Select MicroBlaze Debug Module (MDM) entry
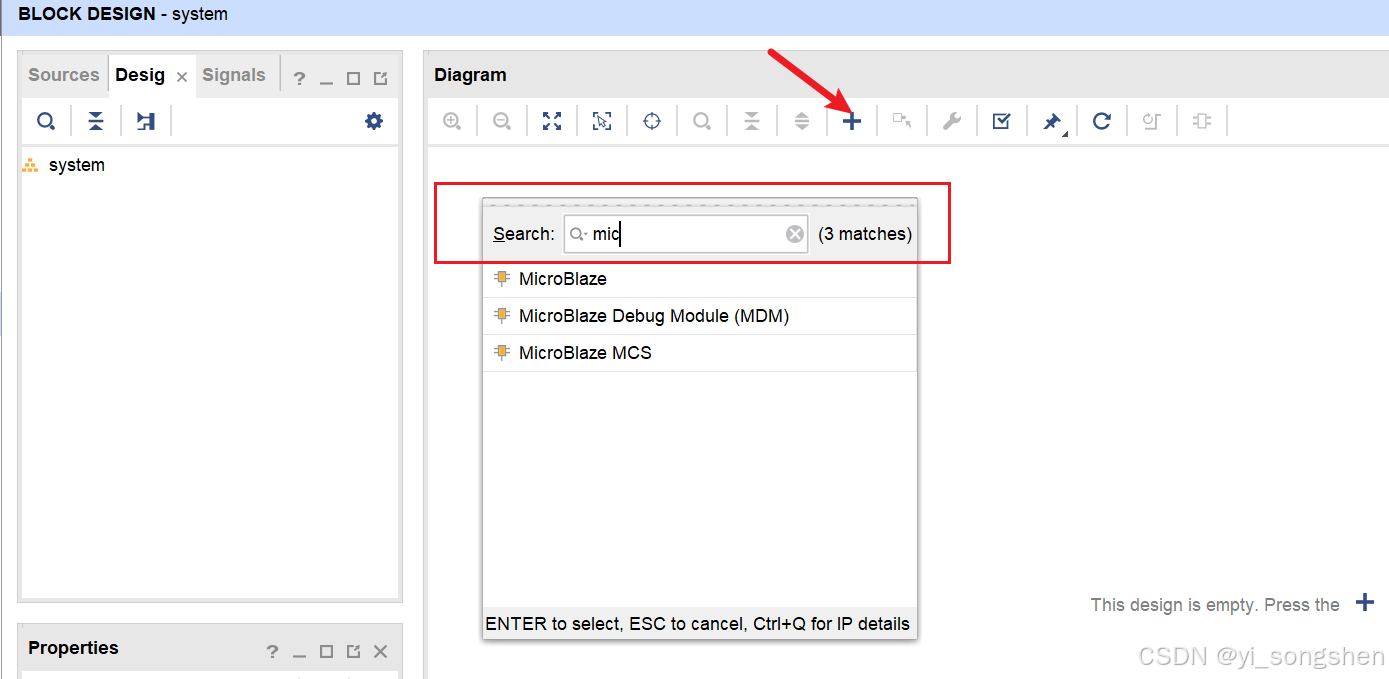 pyautogui.click(x=699, y=316)
